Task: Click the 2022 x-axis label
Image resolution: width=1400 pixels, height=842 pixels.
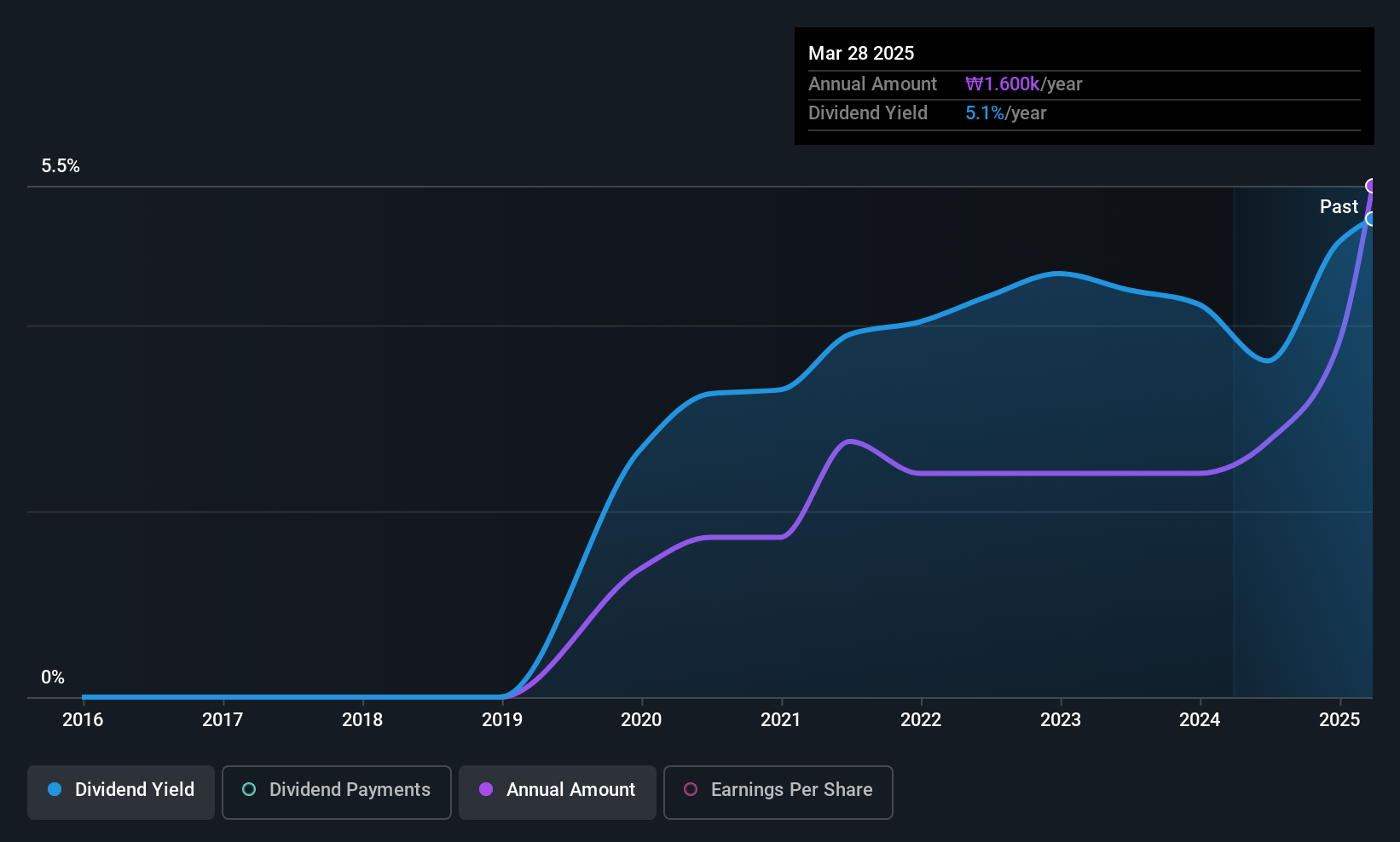Action: [921, 719]
